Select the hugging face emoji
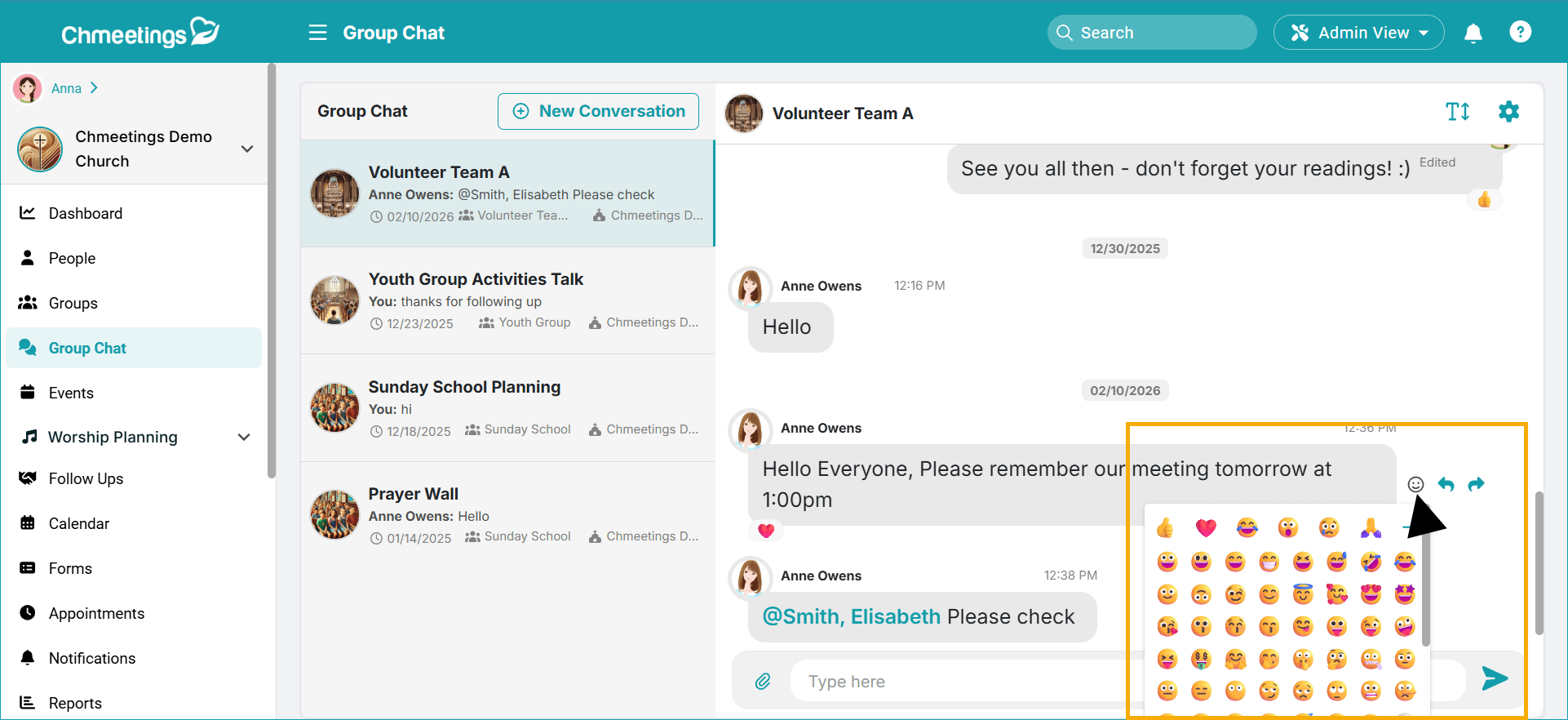 [1235, 659]
